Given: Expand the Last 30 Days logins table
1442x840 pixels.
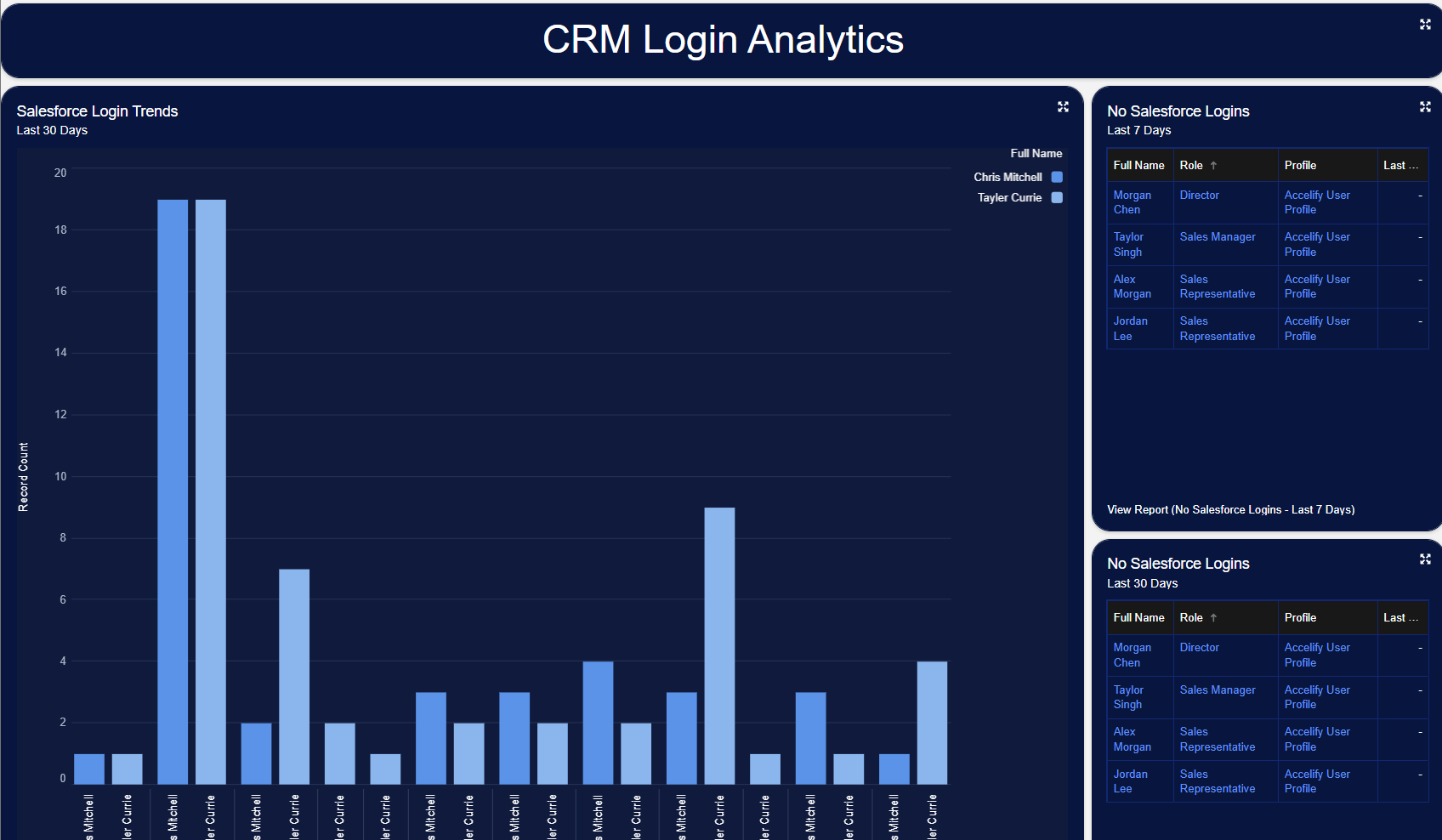Looking at the screenshot, I should [1425, 559].
